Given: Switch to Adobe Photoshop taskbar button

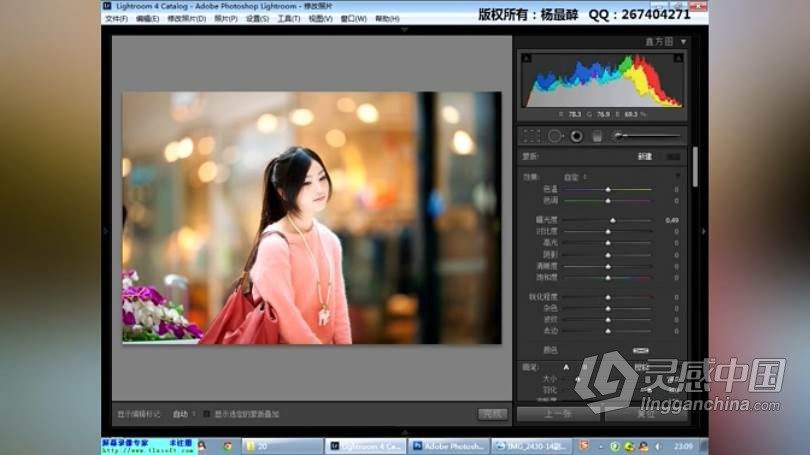Looking at the screenshot, I should [x=448, y=446].
